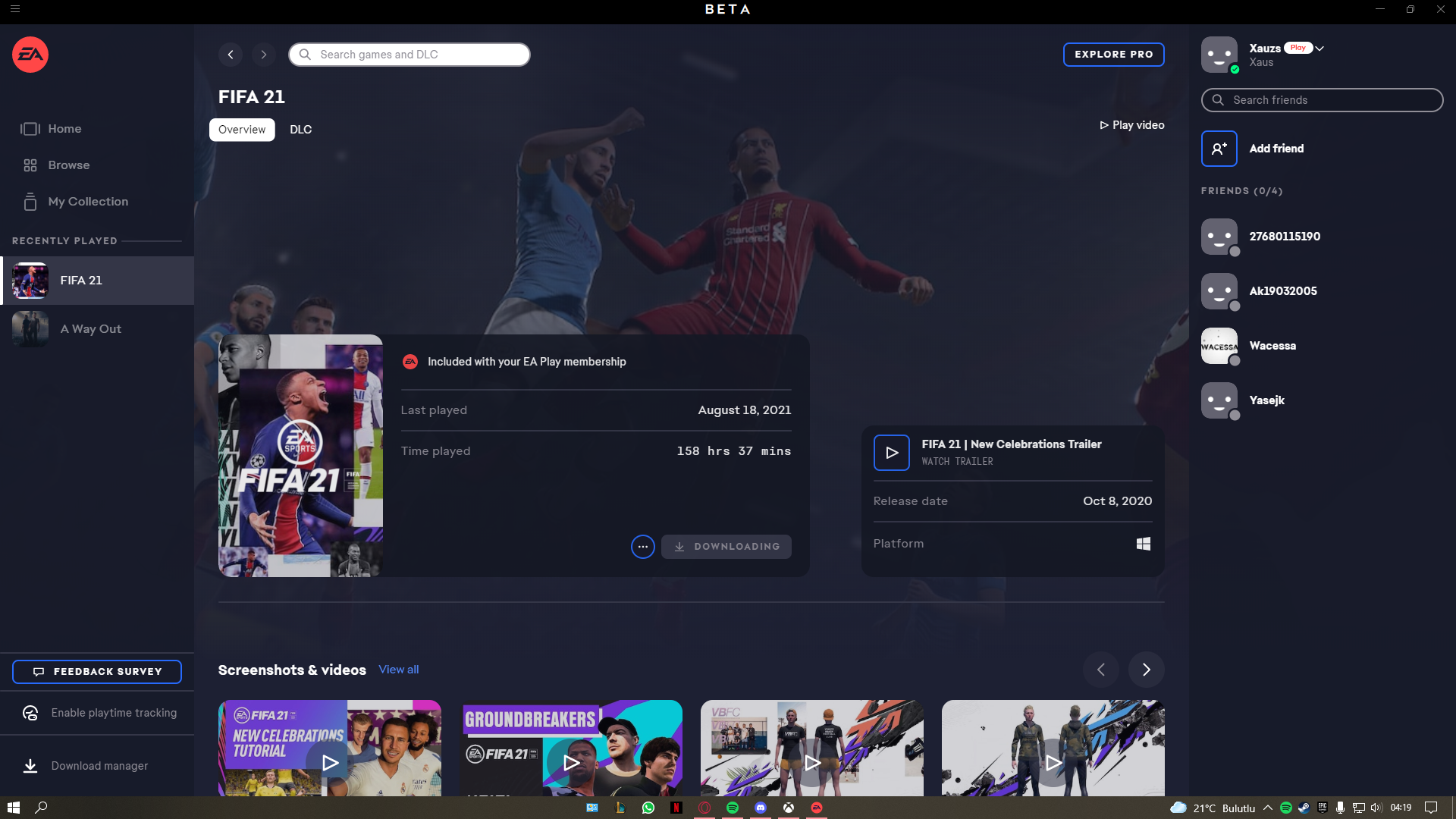The width and height of the screenshot is (1456, 819).
Task: Expand the Xauzs account dropdown
Action: 1320,48
